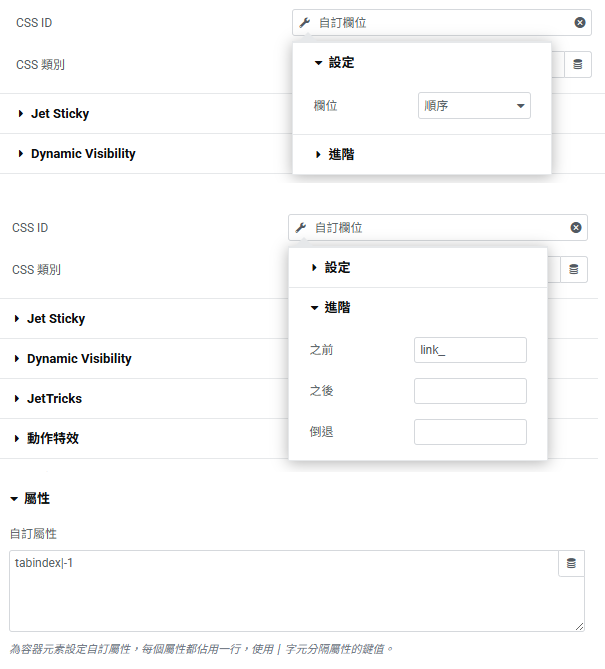Screen dimensions: 605x669
Task: Collapse the 屬性 section
Action: click(x=30, y=498)
